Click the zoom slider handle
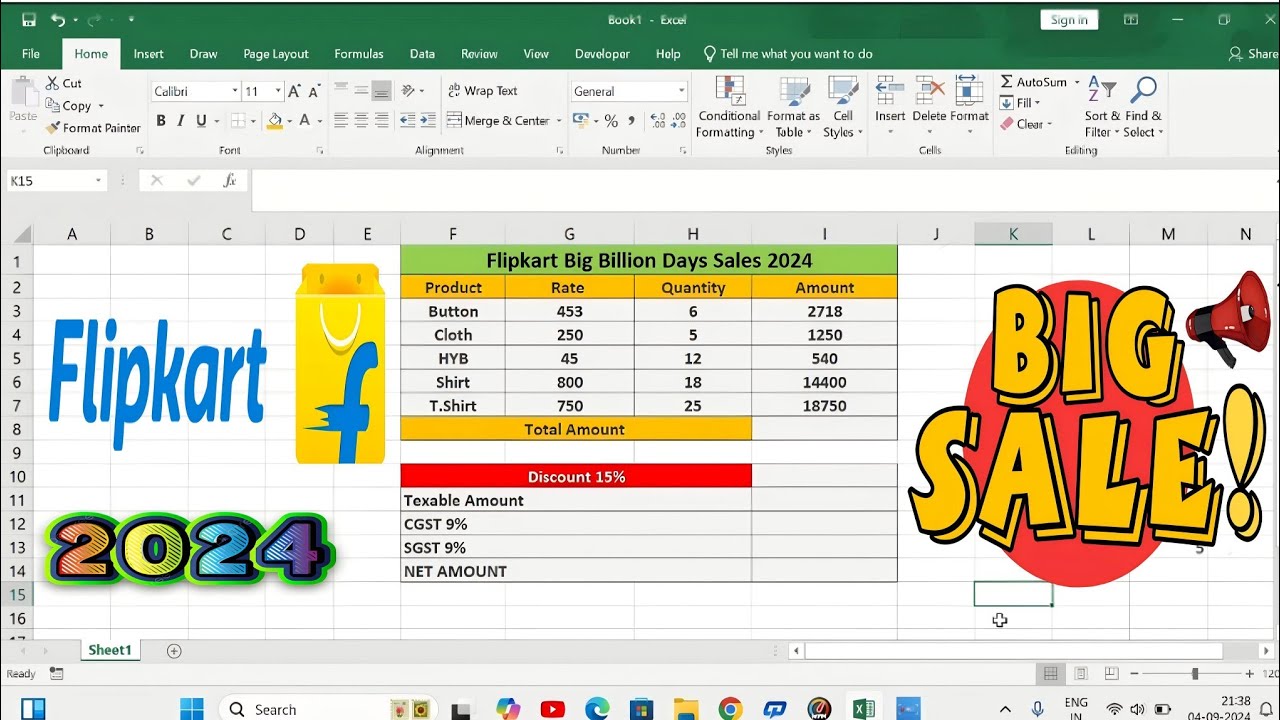 [x=1195, y=674]
